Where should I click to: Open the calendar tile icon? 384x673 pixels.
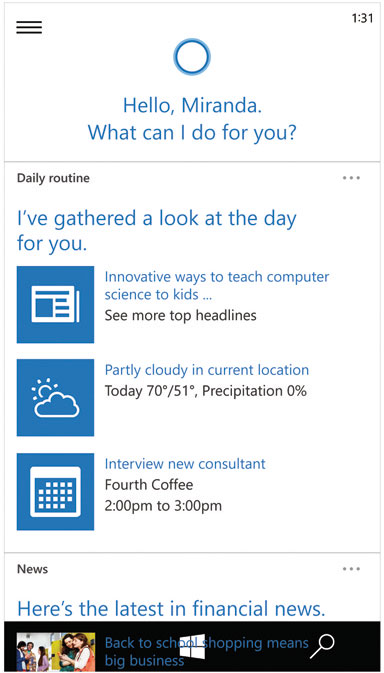click(55, 491)
